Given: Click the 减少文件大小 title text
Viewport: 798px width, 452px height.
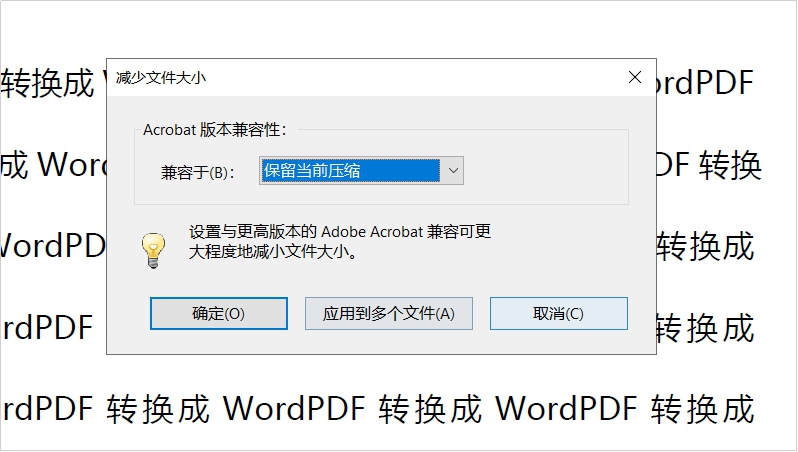Looking at the screenshot, I should pos(161,78).
